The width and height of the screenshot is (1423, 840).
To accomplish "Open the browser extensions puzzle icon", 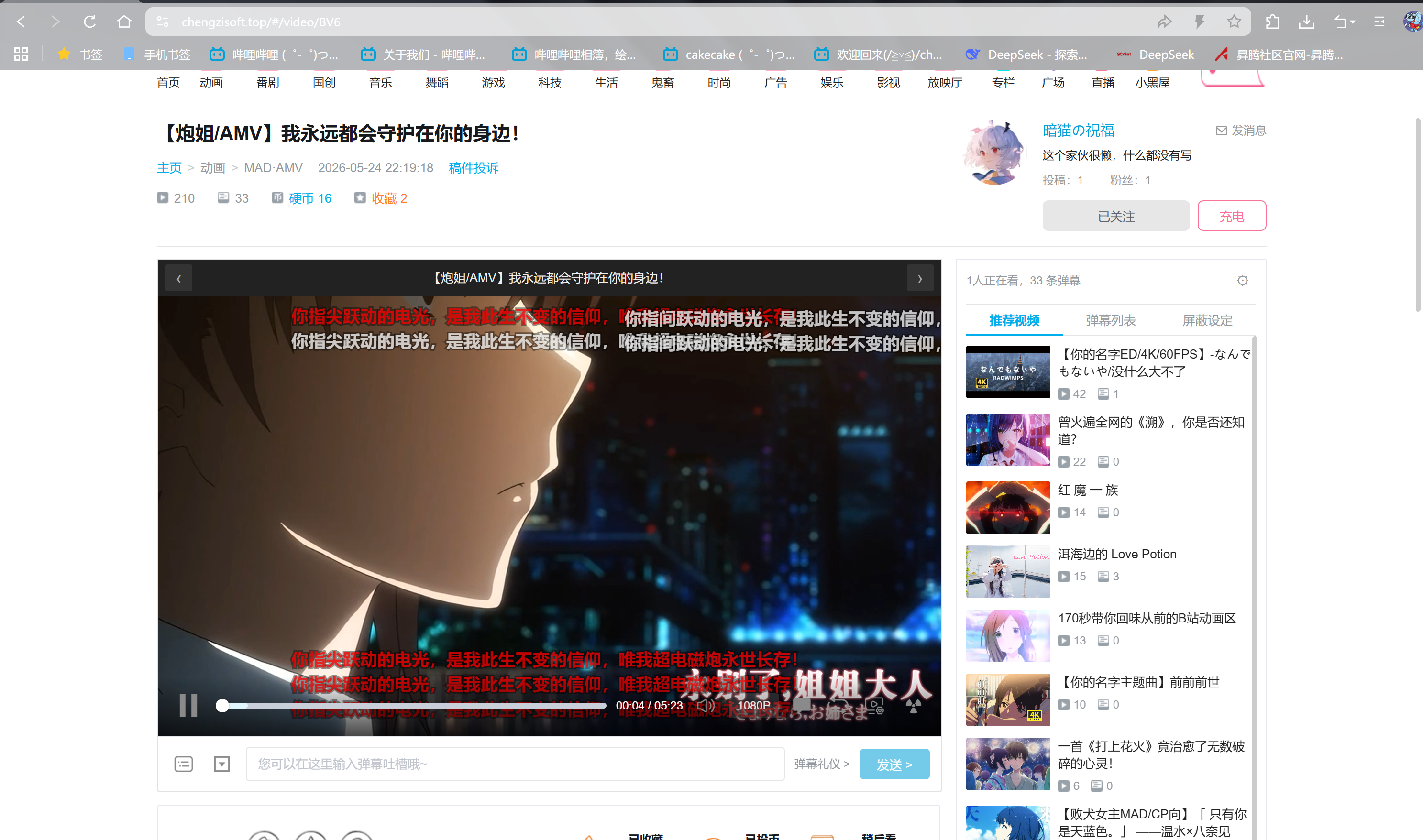I will [1272, 22].
